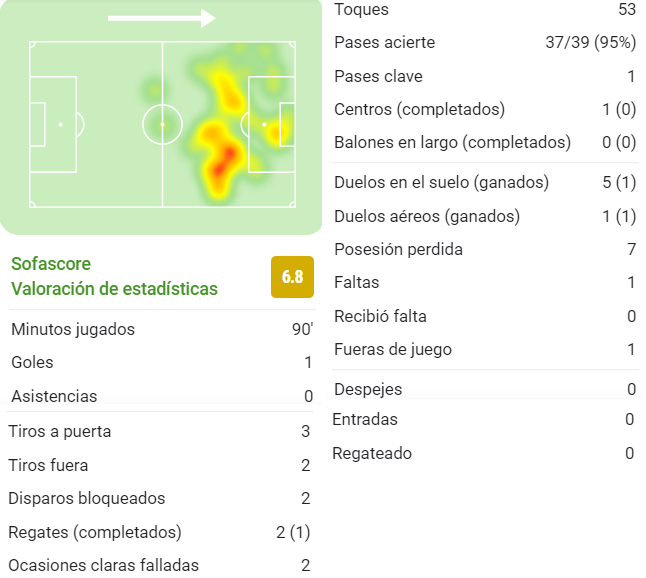Click the heatmap pitch center circle

point(162,124)
